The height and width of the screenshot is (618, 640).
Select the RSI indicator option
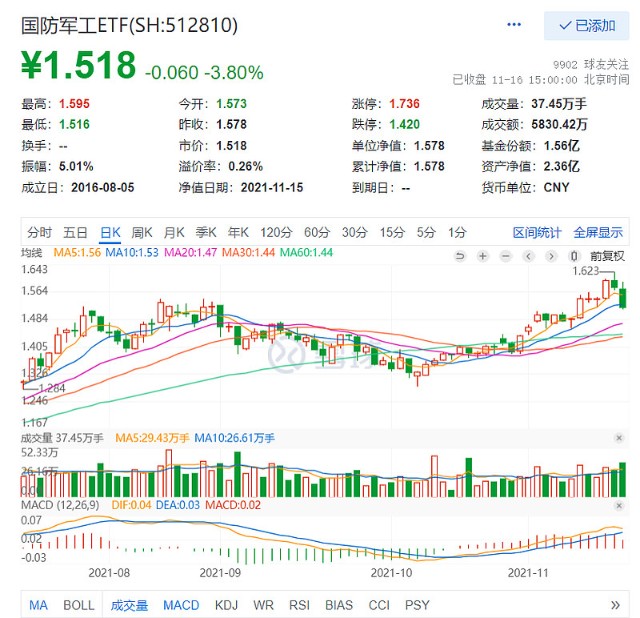click(x=299, y=605)
